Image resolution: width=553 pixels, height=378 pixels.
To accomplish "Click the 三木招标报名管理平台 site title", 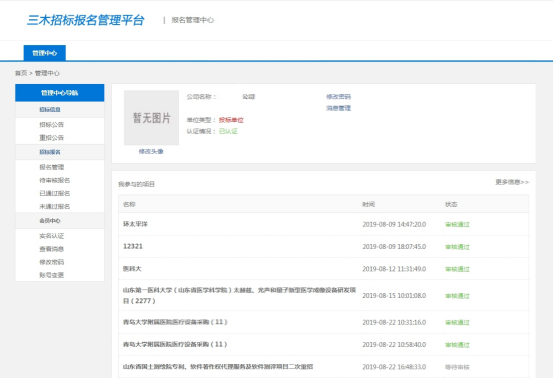I will click(x=86, y=20).
